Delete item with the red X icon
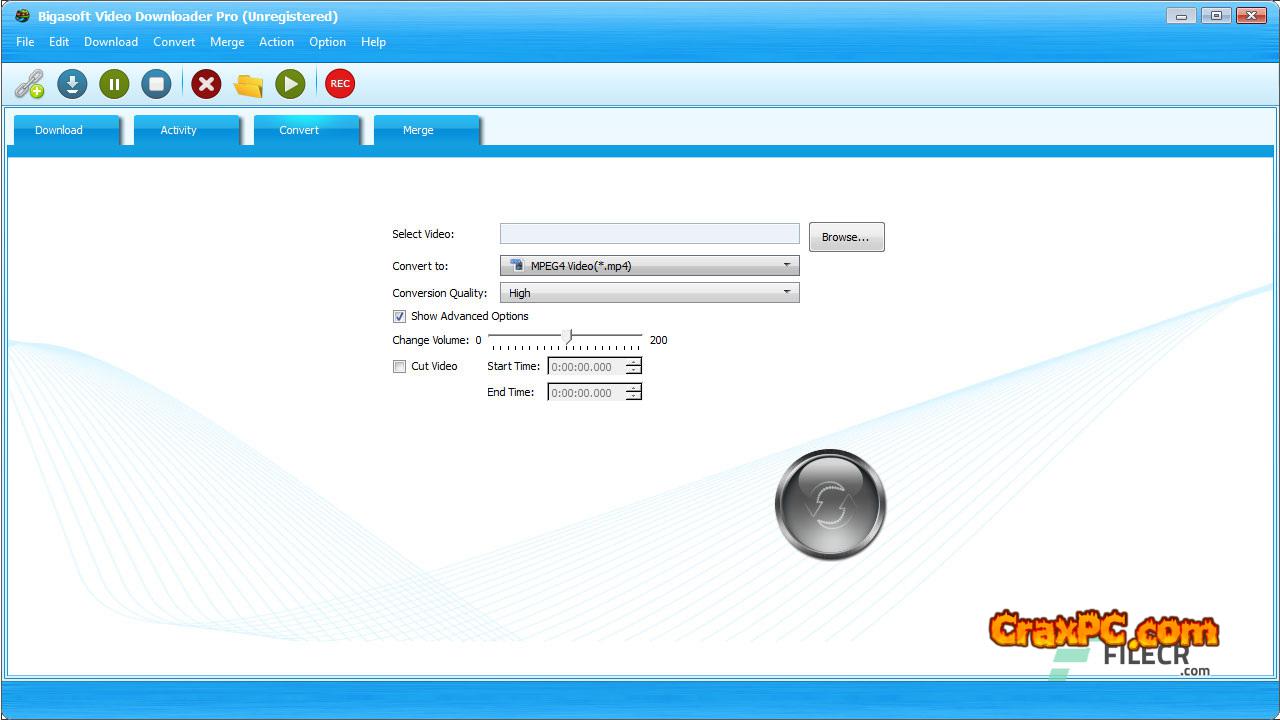 click(206, 84)
